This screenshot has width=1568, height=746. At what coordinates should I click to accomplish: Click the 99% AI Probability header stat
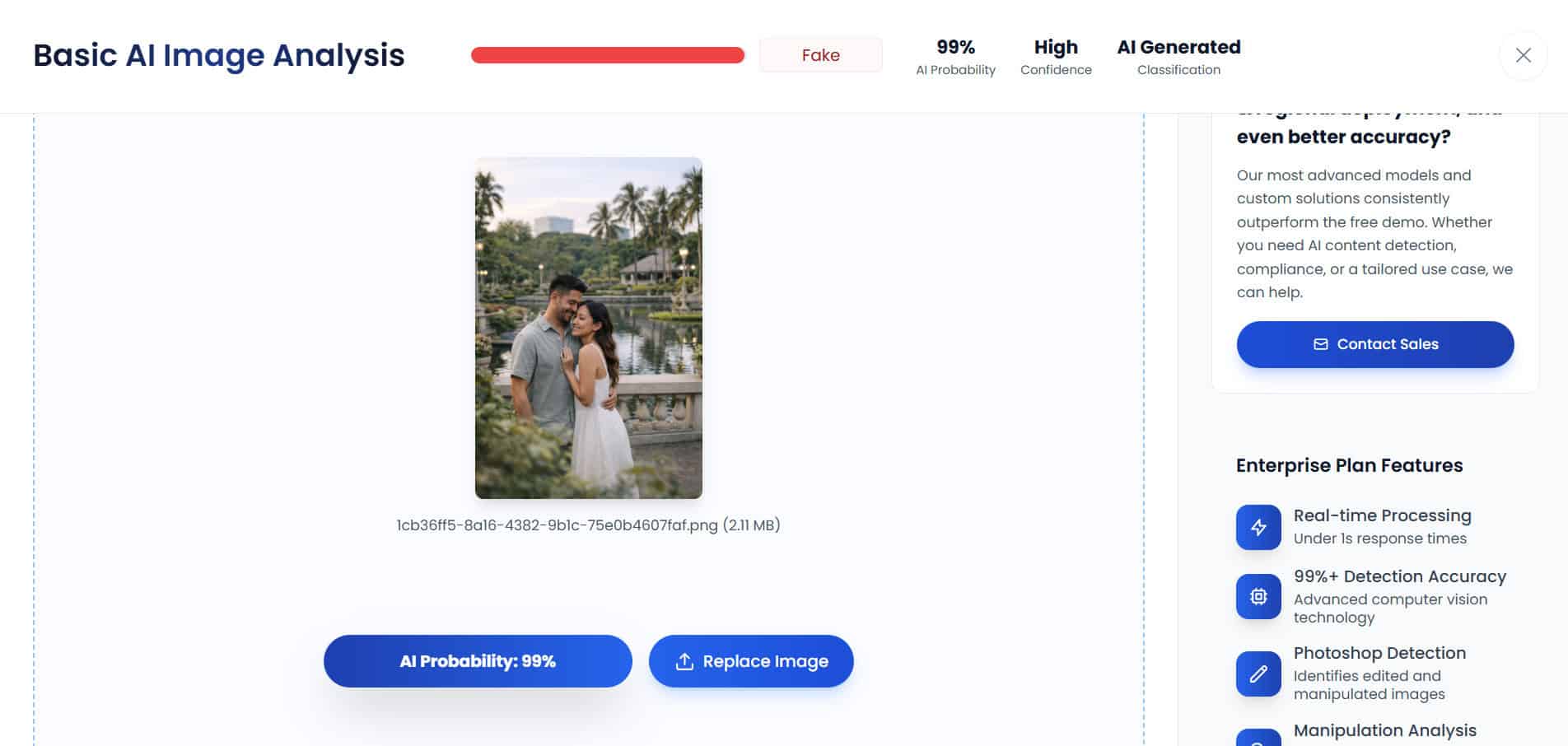tap(955, 56)
